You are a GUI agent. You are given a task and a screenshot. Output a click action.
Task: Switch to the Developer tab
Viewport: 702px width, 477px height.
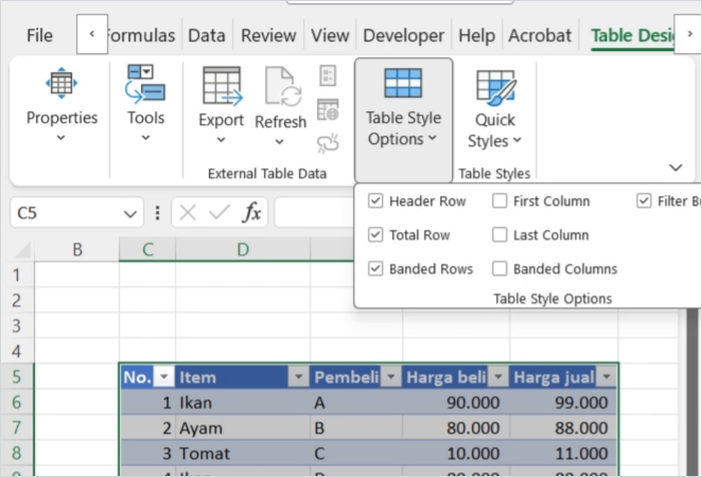tap(403, 35)
